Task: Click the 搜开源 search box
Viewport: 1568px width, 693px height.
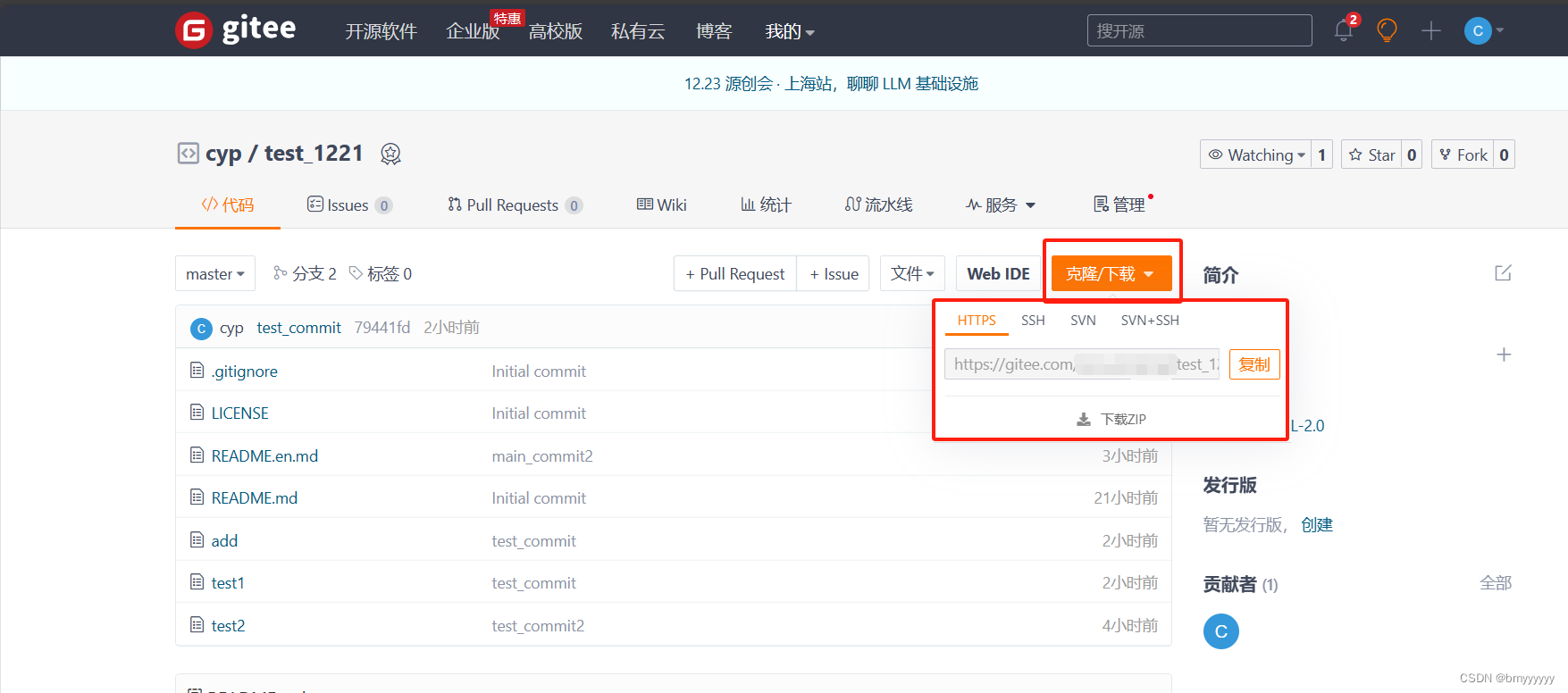Action: pyautogui.click(x=1199, y=30)
